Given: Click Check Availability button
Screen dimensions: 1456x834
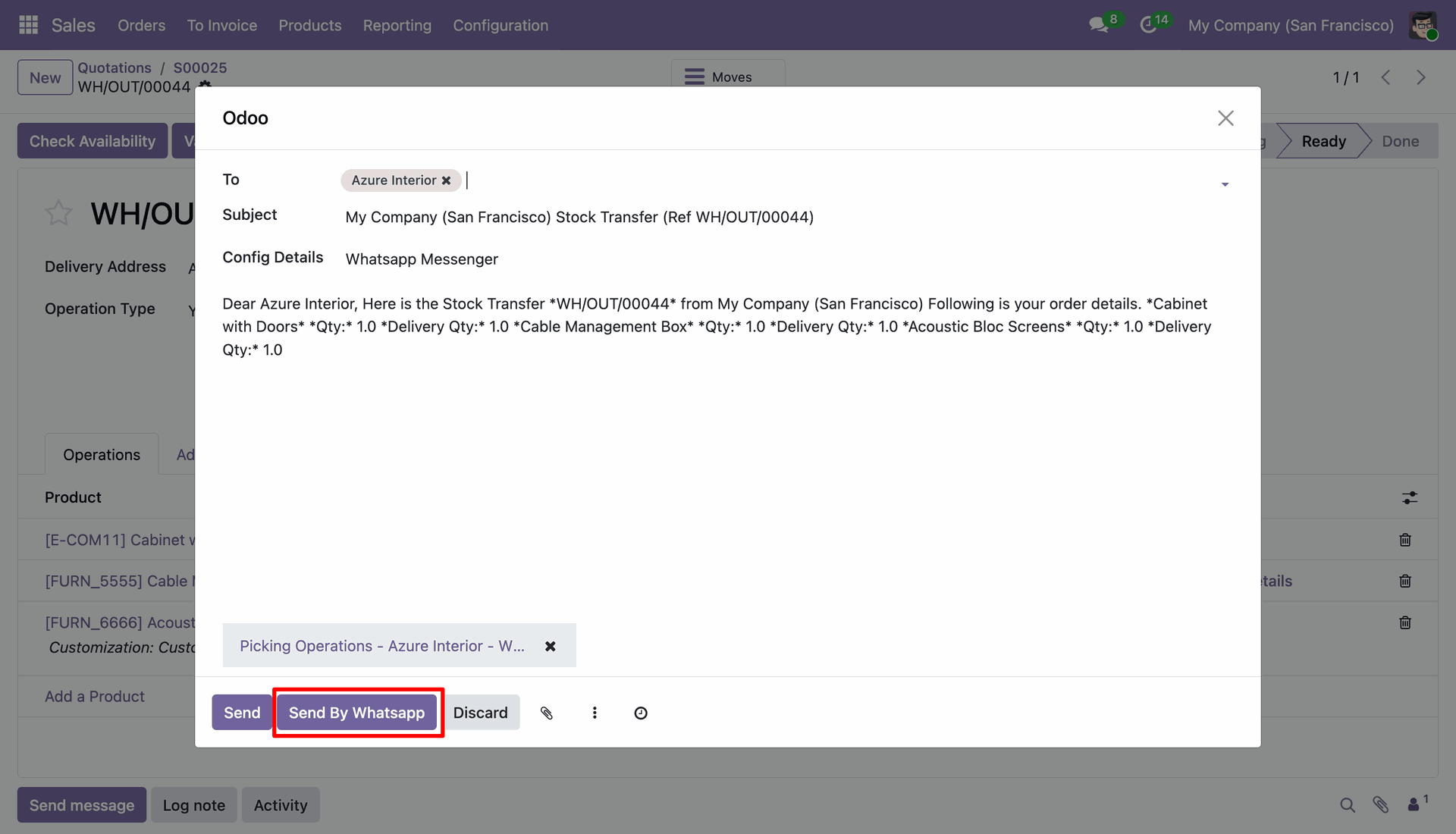Looking at the screenshot, I should click(93, 141).
